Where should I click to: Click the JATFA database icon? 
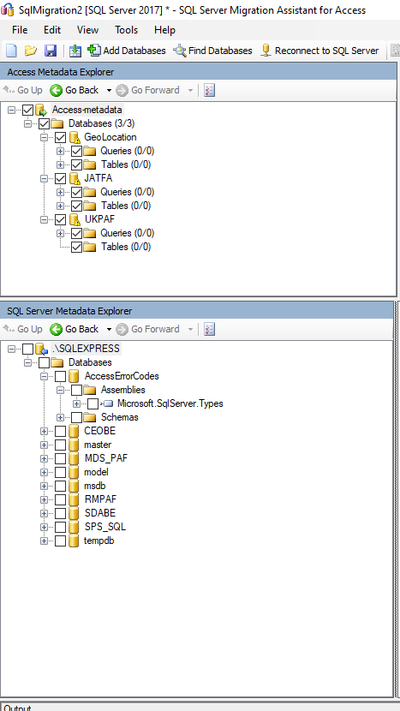point(74,179)
